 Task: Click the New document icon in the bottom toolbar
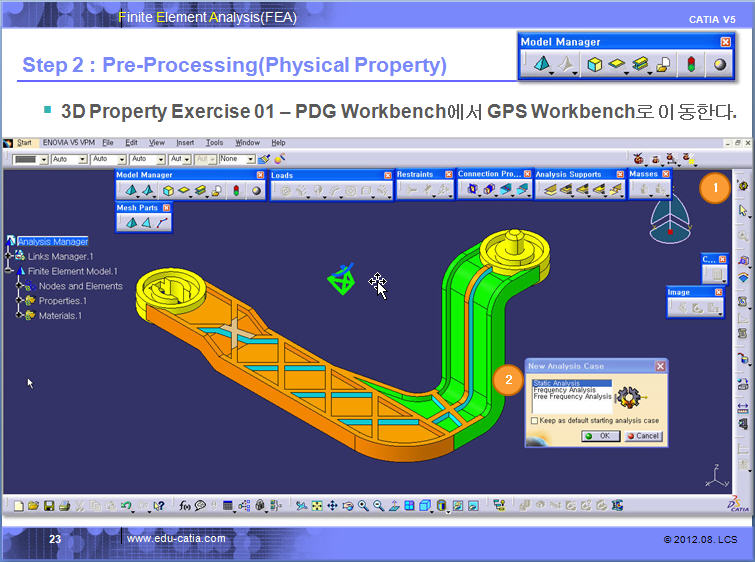(x=18, y=506)
